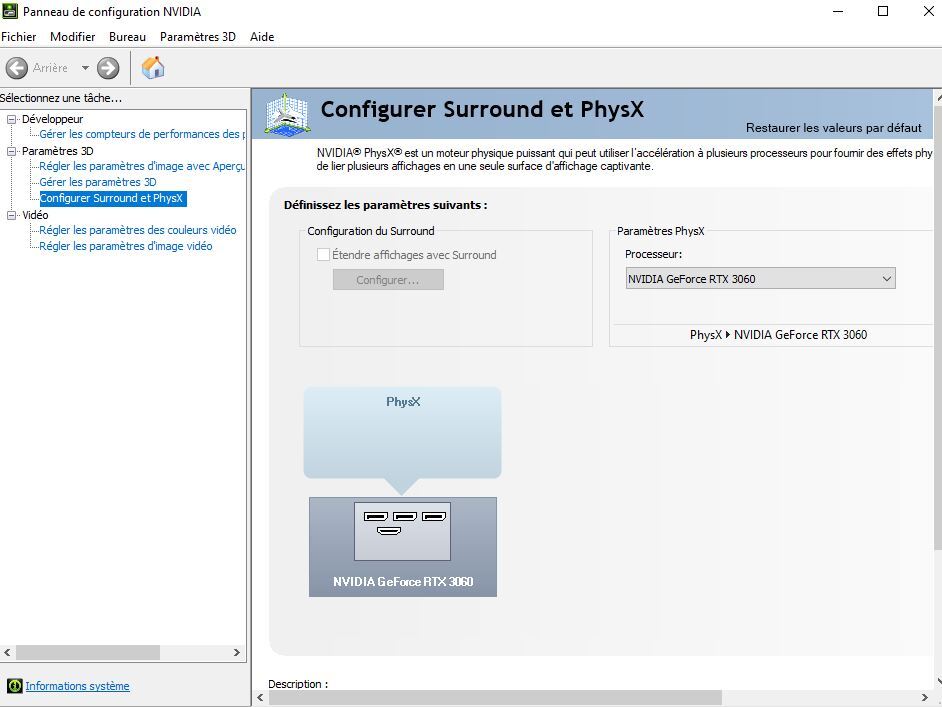Open the Paramètres 3D menu

coord(198,37)
